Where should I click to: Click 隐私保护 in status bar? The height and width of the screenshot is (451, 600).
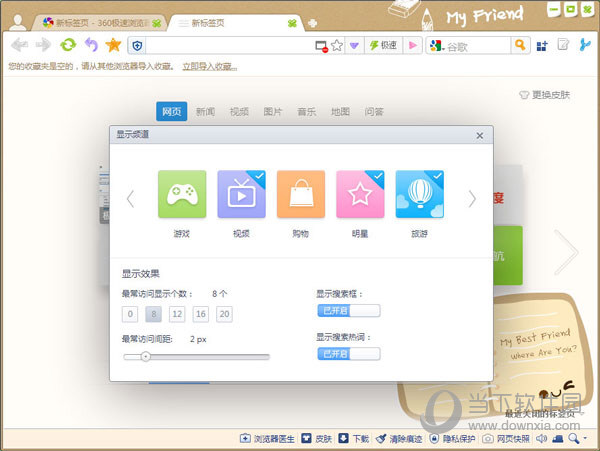coord(452,438)
